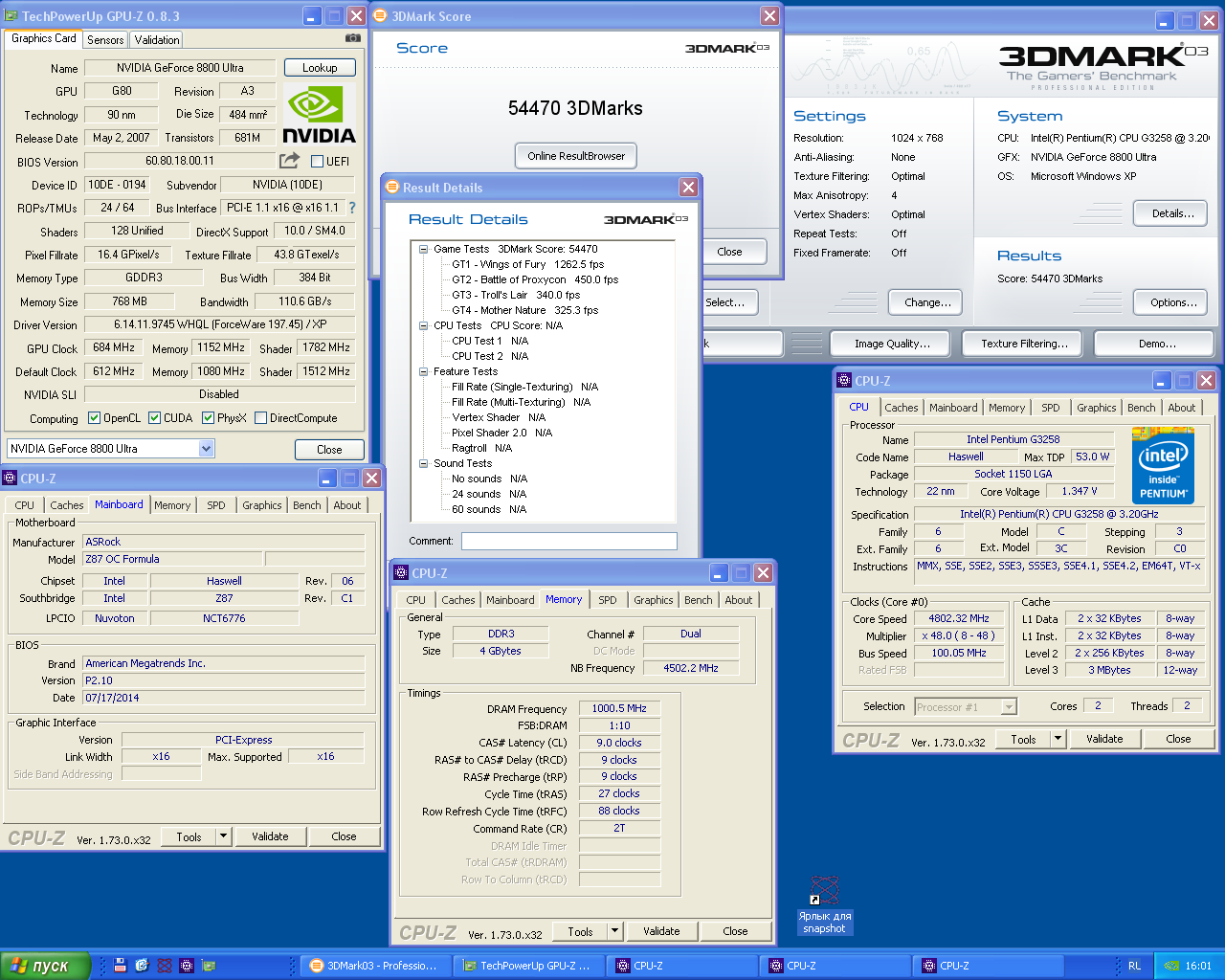Open Caches tab in CPU-Z CPU window

point(901,408)
